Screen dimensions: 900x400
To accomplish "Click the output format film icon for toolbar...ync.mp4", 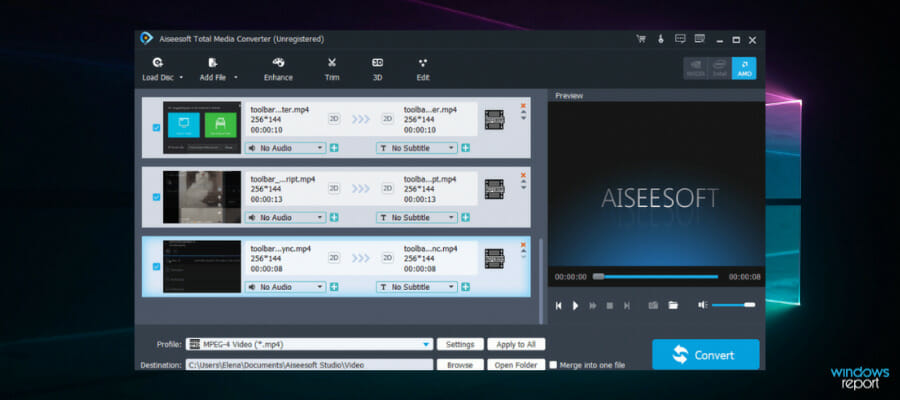I will click(x=494, y=259).
